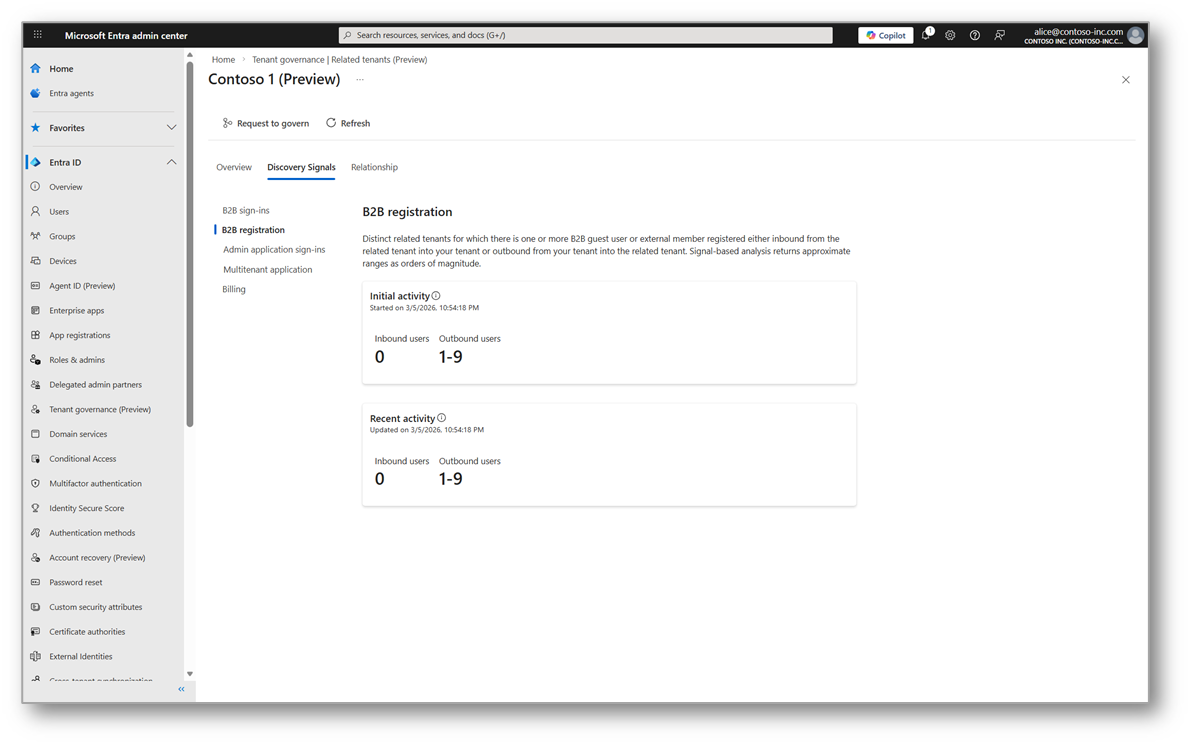Image resolution: width=1192 pixels, height=746 pixels.
Task: Select B2B registration signal
Action: [253, 230]
